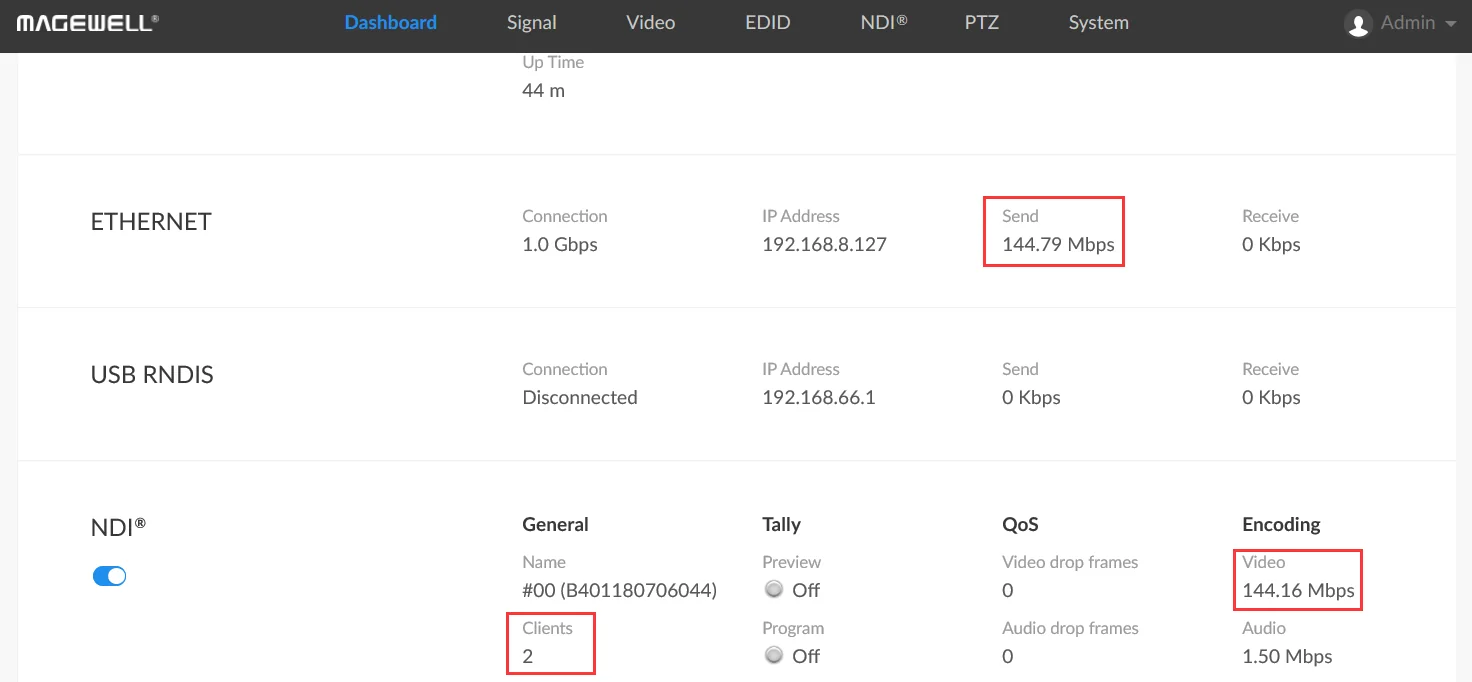The height and width of the screenshot is (682, 1472).
Task: Expand the Admin account dropdown arrow
Action: [1450, 23]
